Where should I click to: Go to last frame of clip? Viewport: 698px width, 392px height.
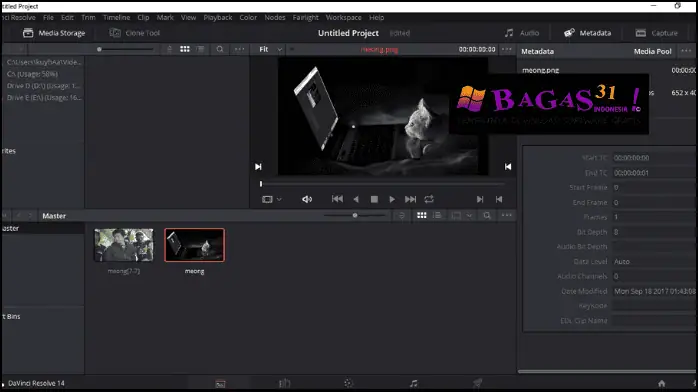click(x=410, y=199)
